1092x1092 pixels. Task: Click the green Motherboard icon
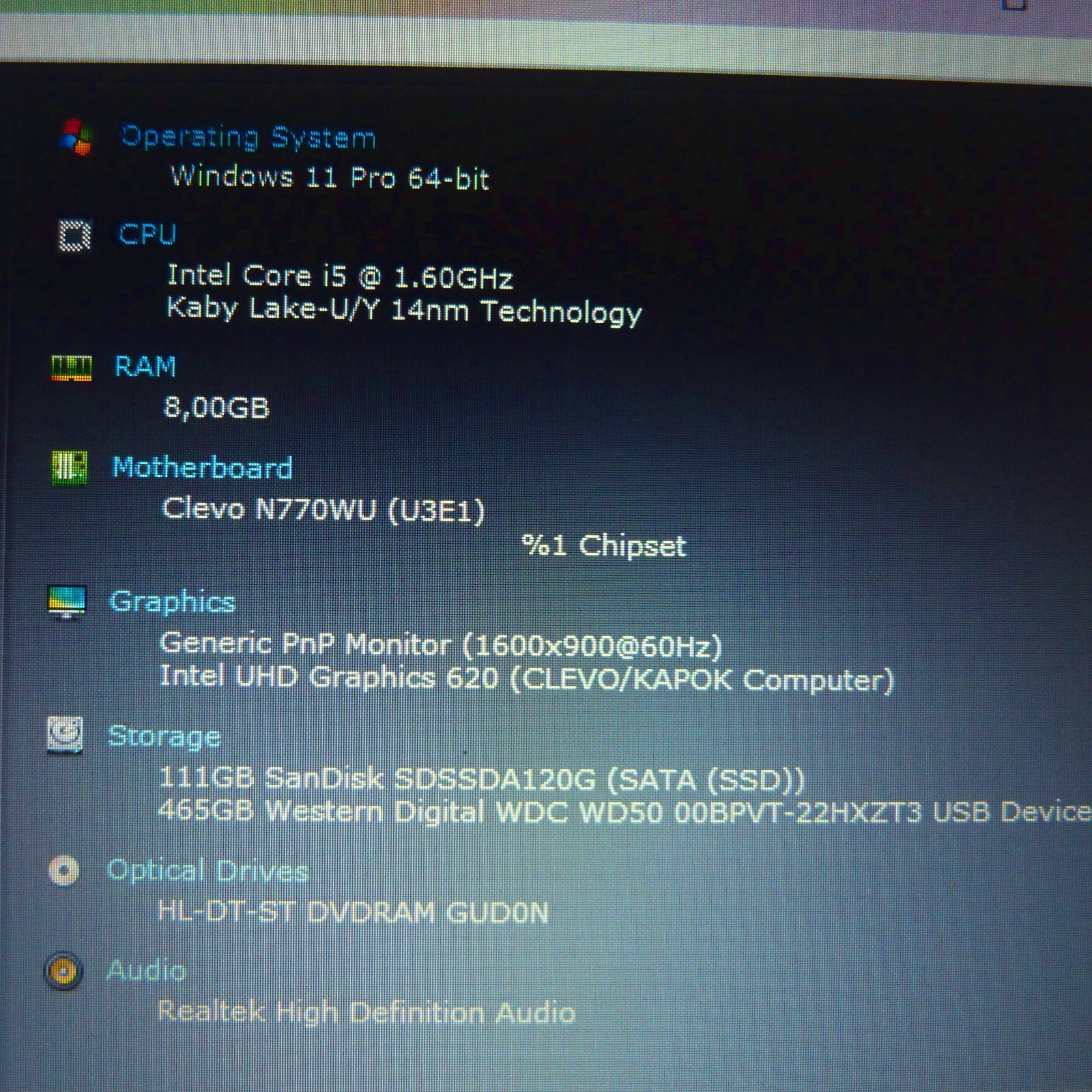point(70,468)
